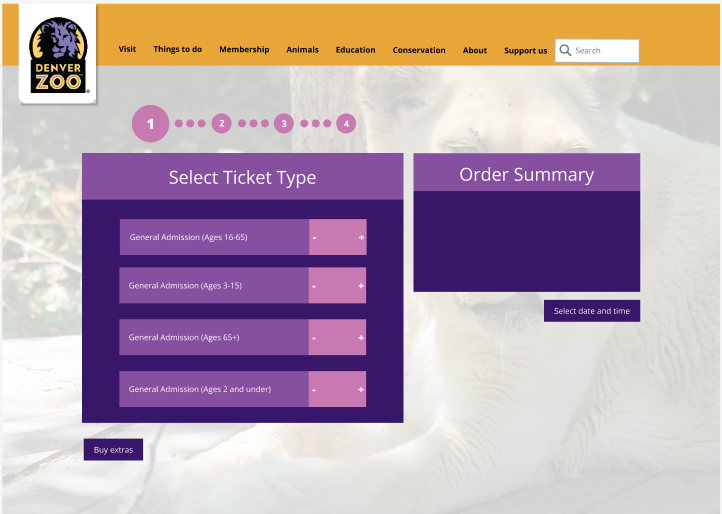Add Ages 2 and under ticket with plus

point(361,389)
